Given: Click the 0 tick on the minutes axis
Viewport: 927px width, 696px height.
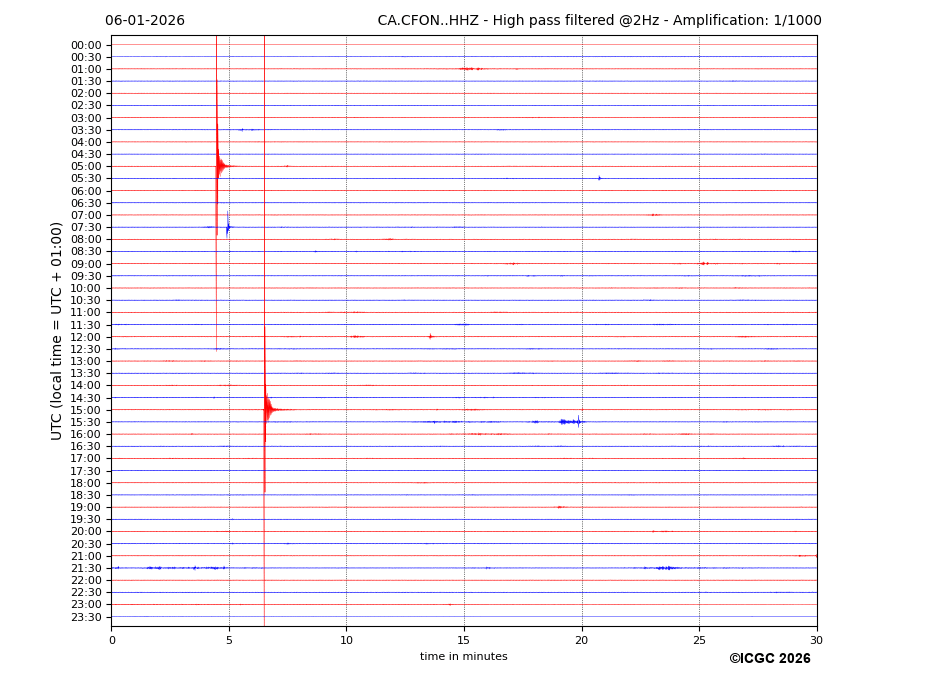Looking at the screenshot, I should (112, 640).
